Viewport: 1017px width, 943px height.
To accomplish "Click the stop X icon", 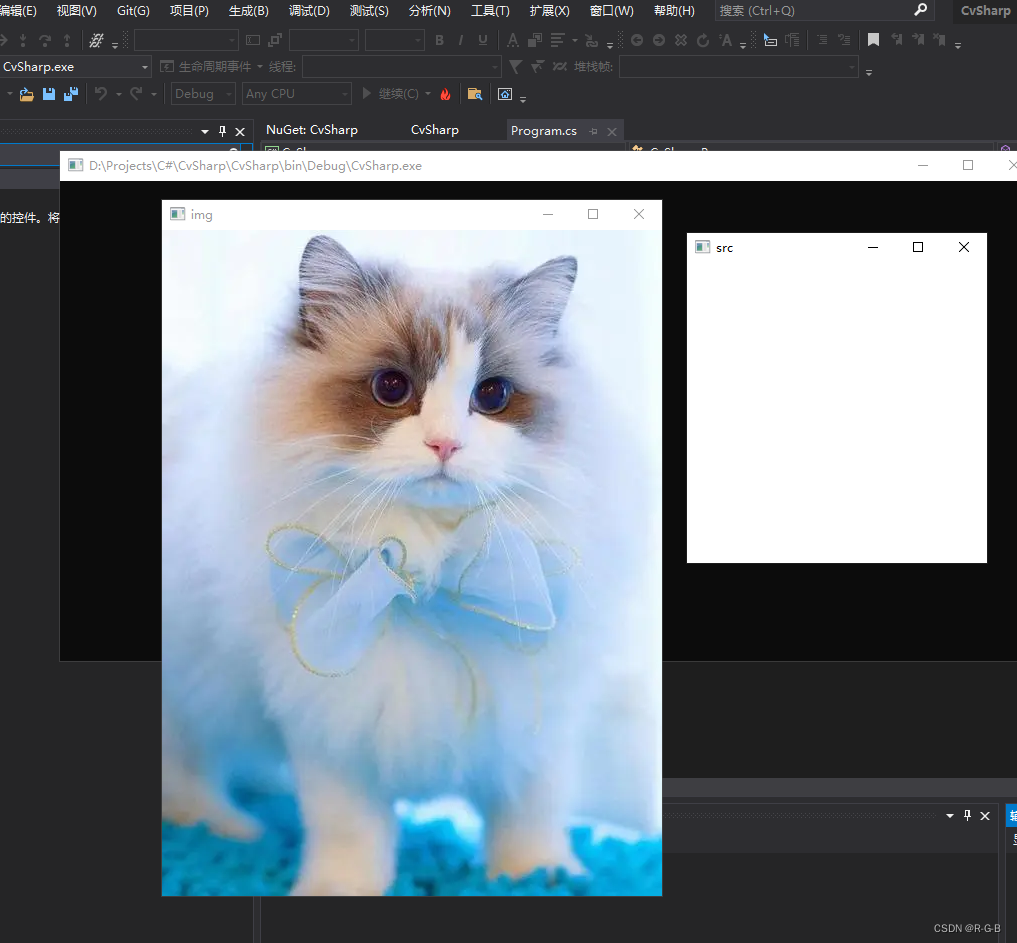I will [681, 40].
